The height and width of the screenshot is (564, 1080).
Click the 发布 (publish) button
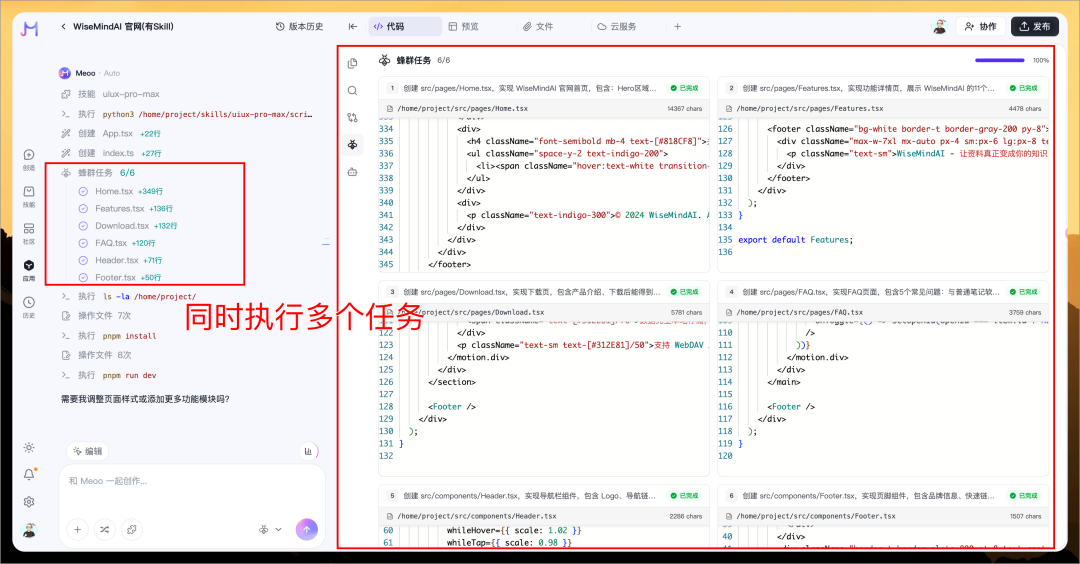(x=1035, y=26)
